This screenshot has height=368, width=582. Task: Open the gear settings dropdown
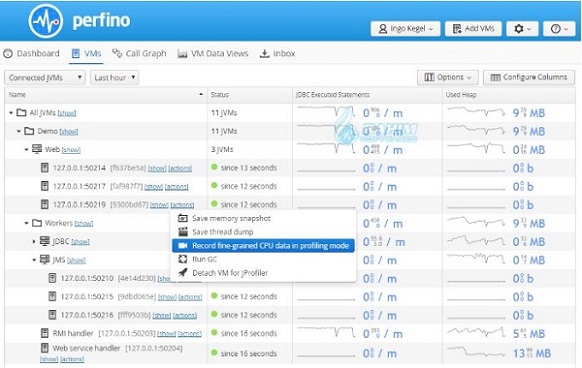pos(522,29)
